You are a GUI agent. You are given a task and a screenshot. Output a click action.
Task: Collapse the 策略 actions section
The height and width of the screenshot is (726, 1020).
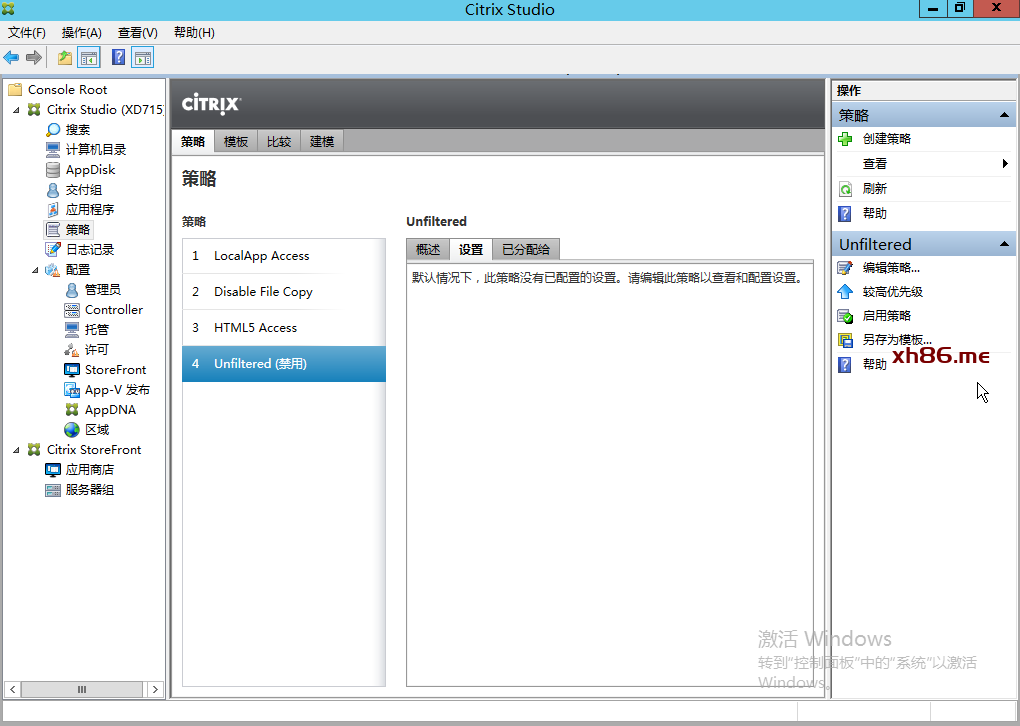click(1004, 116)
